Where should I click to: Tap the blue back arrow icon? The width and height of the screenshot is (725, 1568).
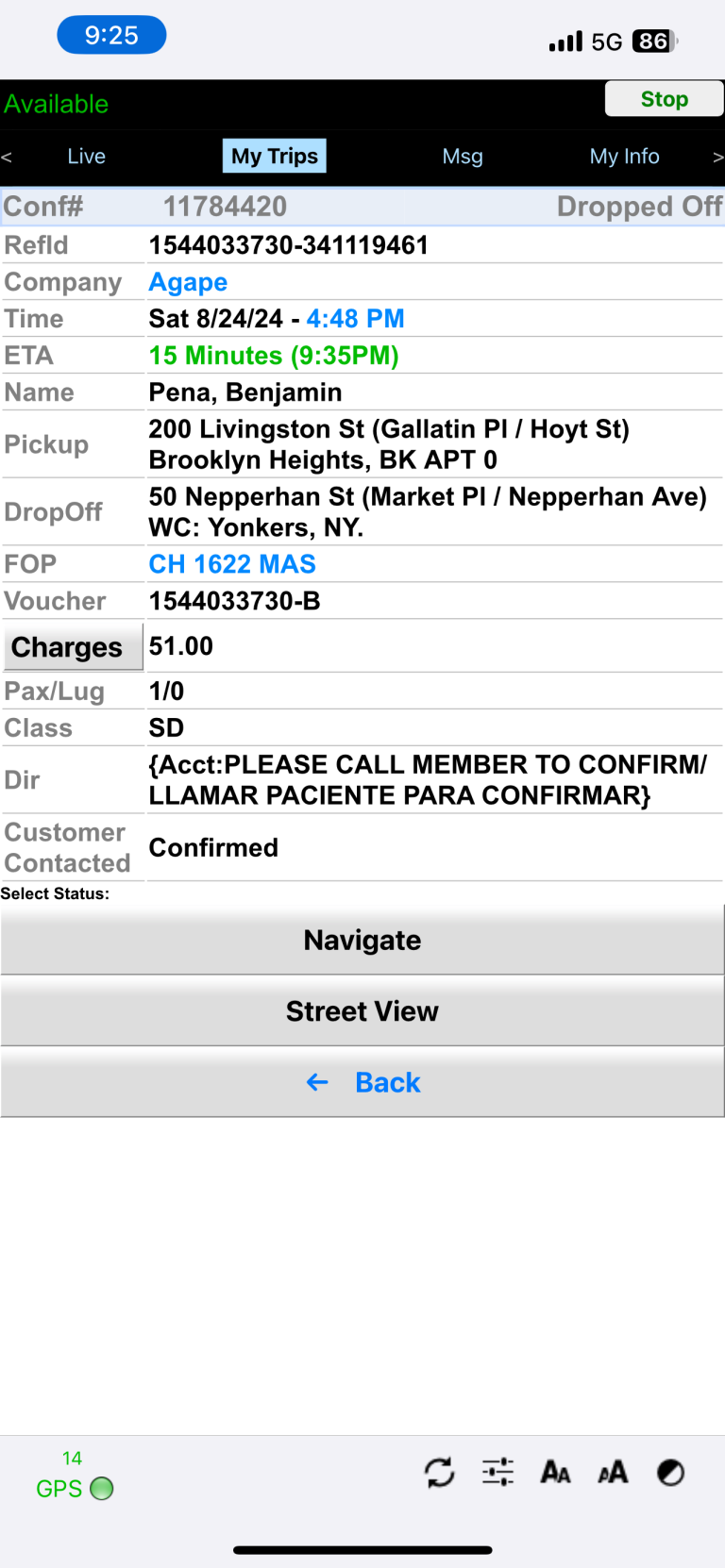[x=317, y=1083]
